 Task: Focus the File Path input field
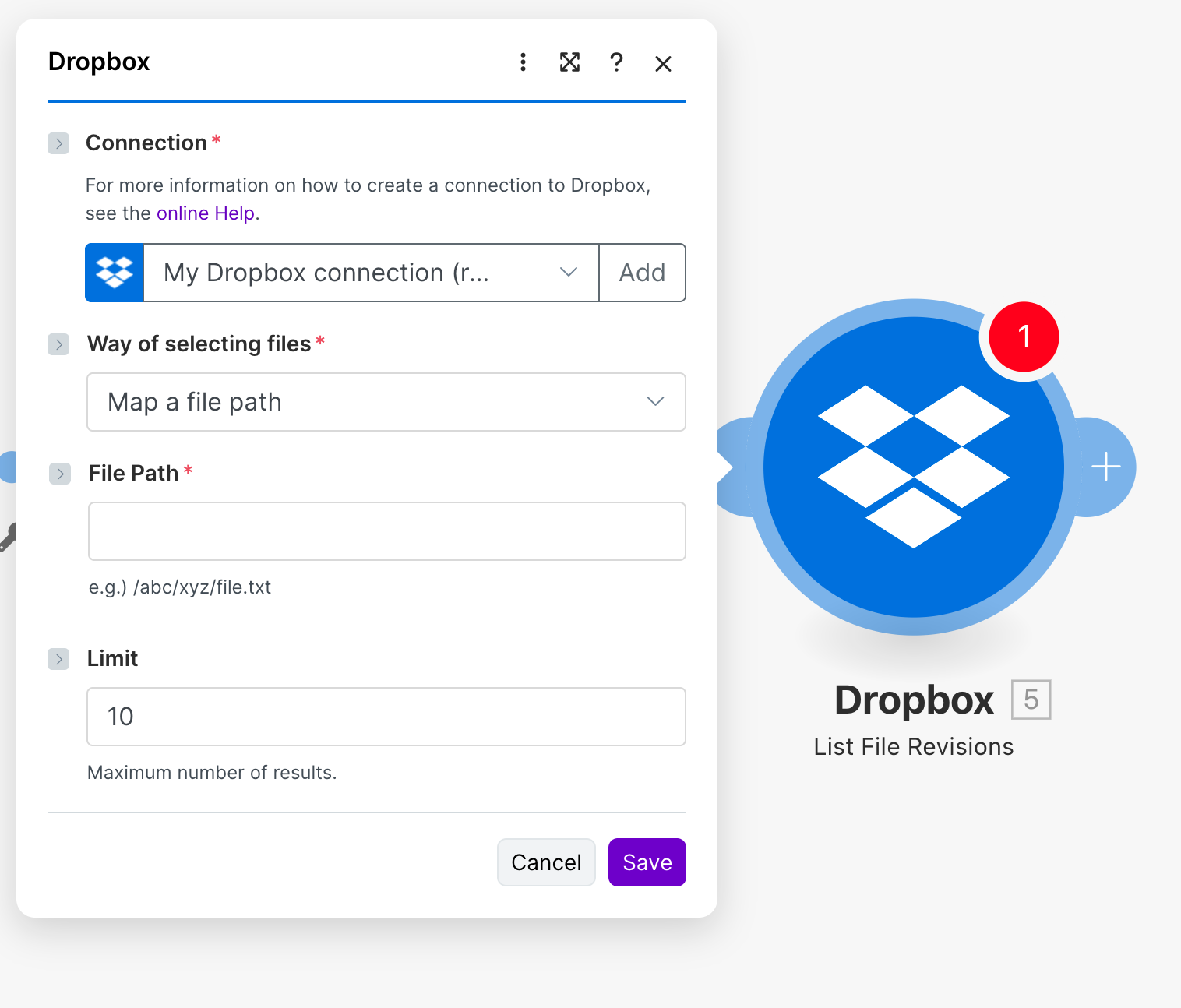point(387,531)
